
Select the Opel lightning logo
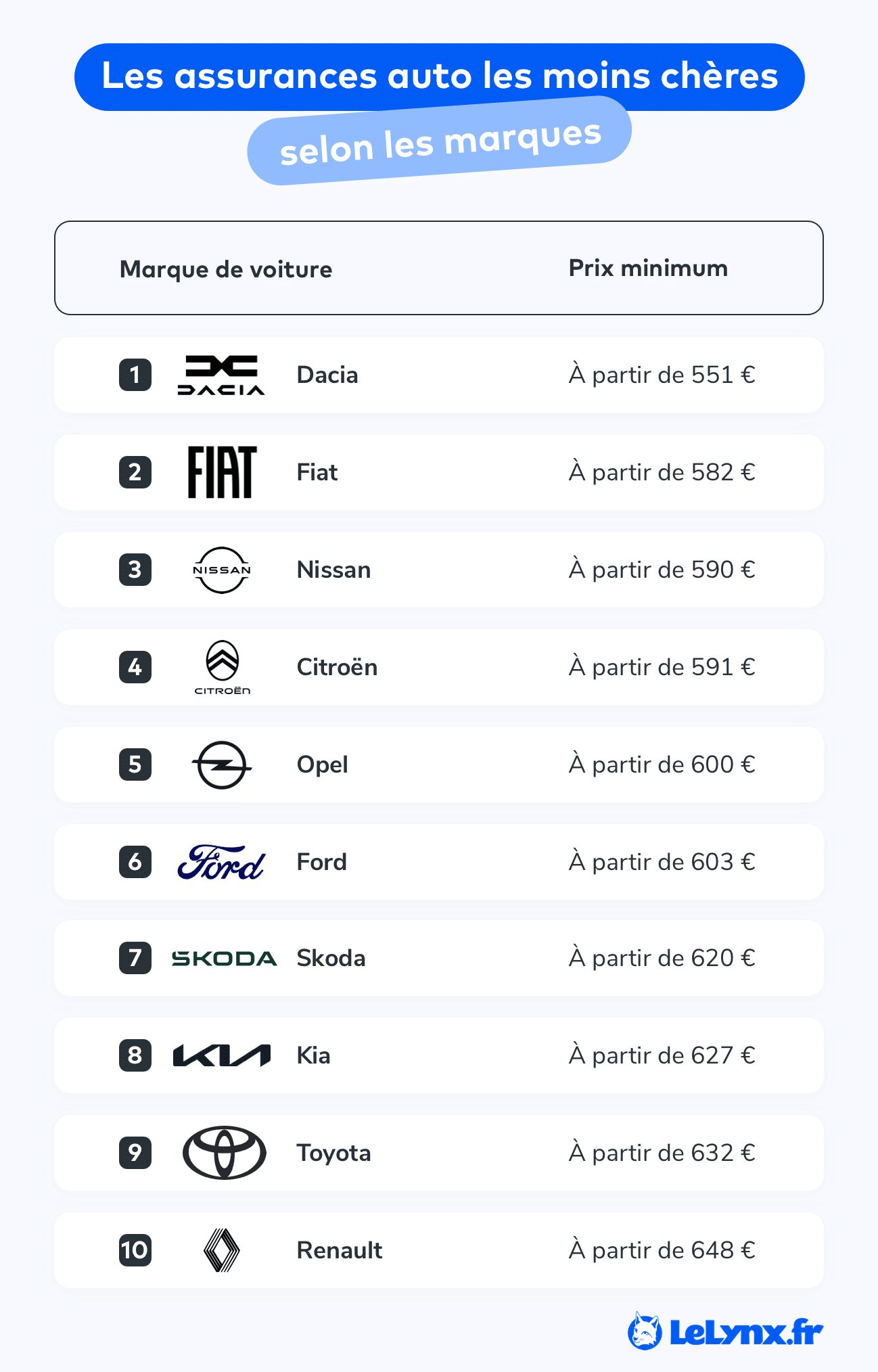pos(222,764)
